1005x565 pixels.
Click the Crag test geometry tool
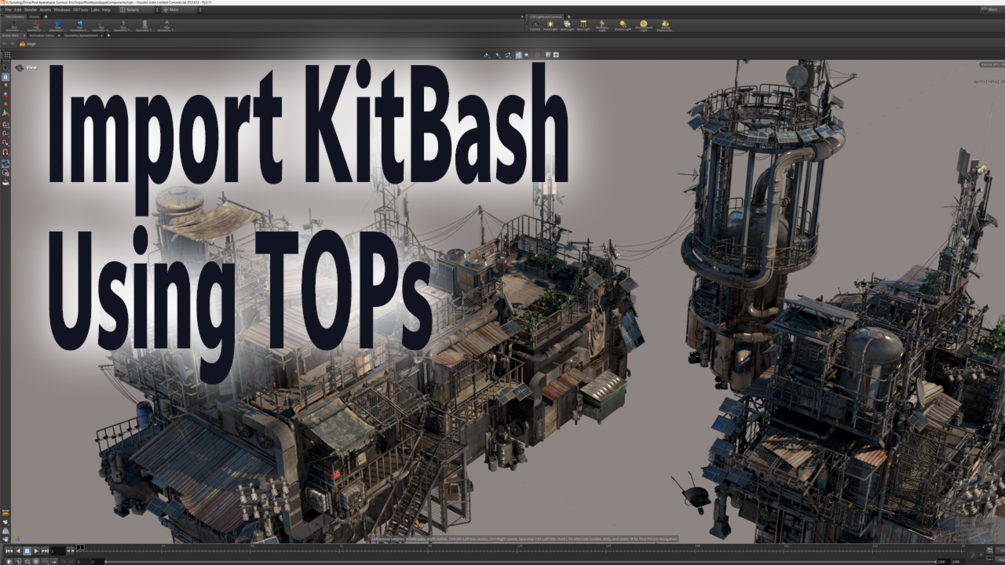[101, 26]
